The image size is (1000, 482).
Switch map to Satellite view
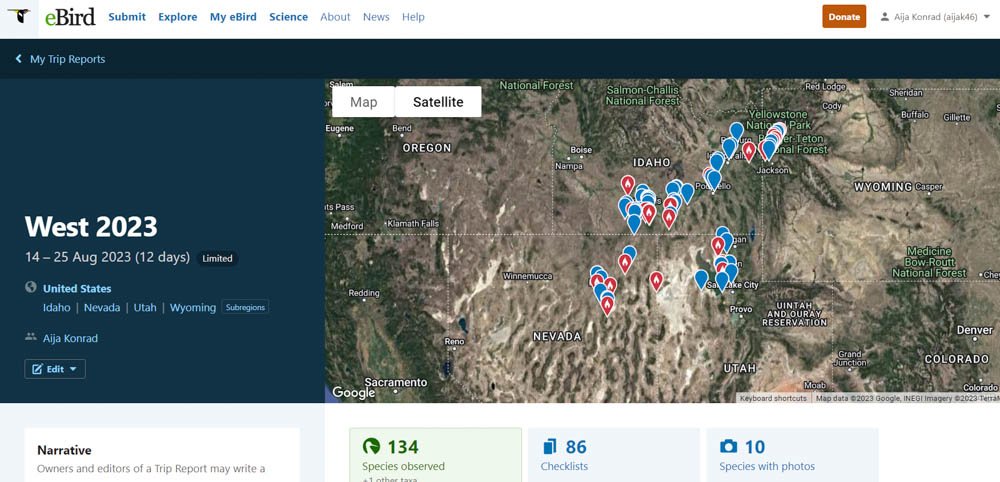pos(438,102)
